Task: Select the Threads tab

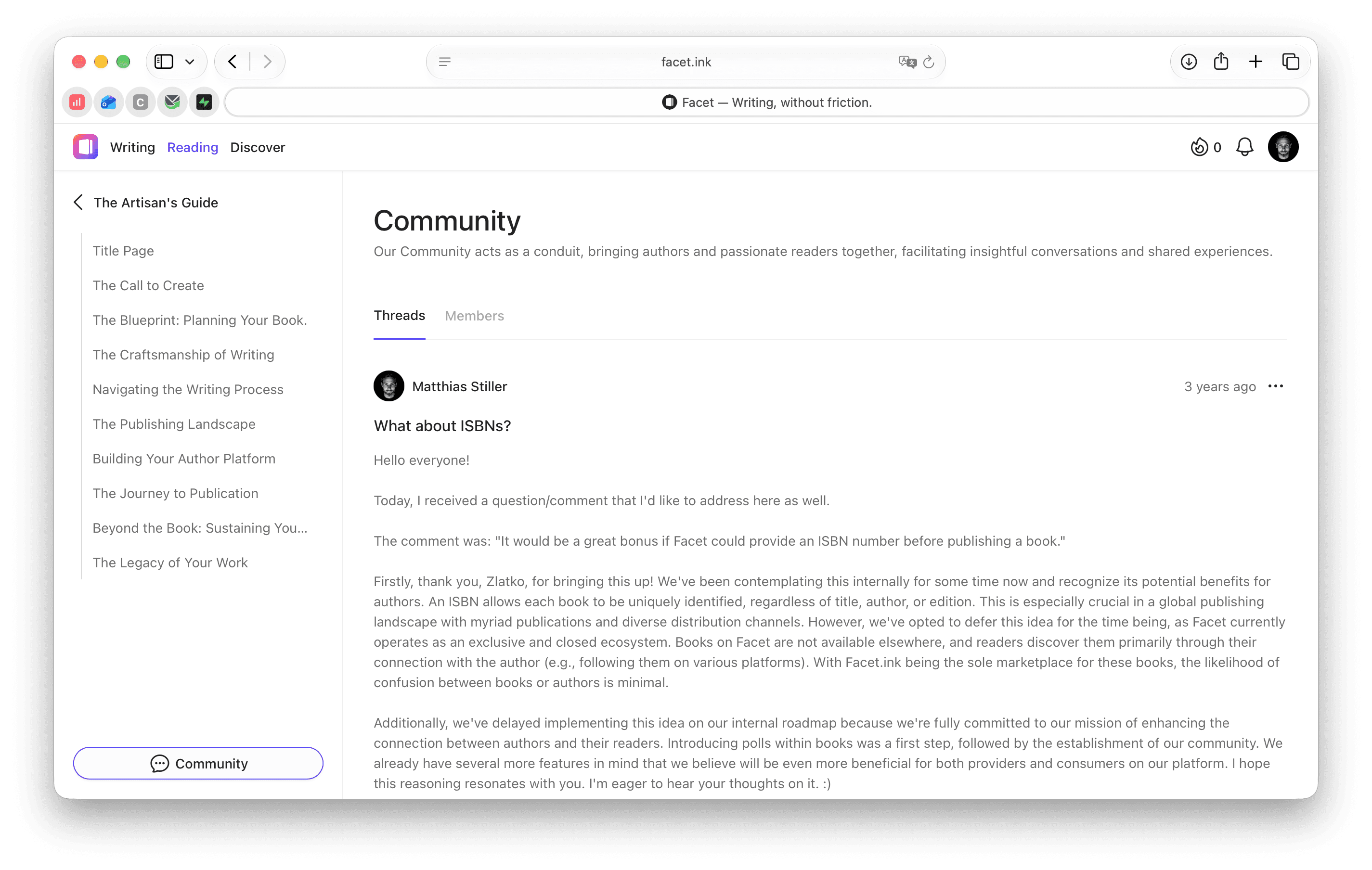Action: tap(399, 316)
